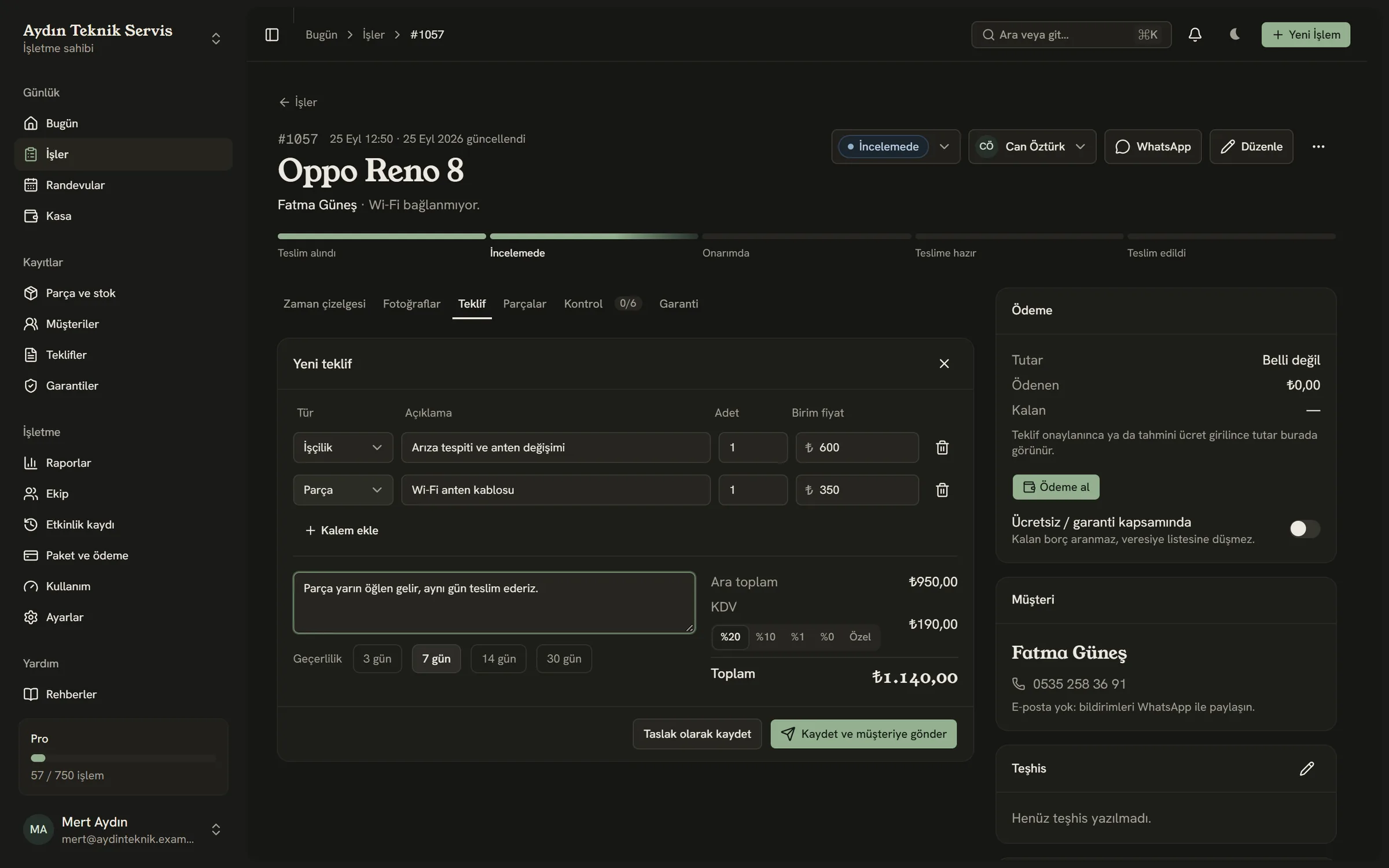Screen dimensions: 1389x868
Task: Open Ayarlar settings in sidebar
Action: pos(123,617)
